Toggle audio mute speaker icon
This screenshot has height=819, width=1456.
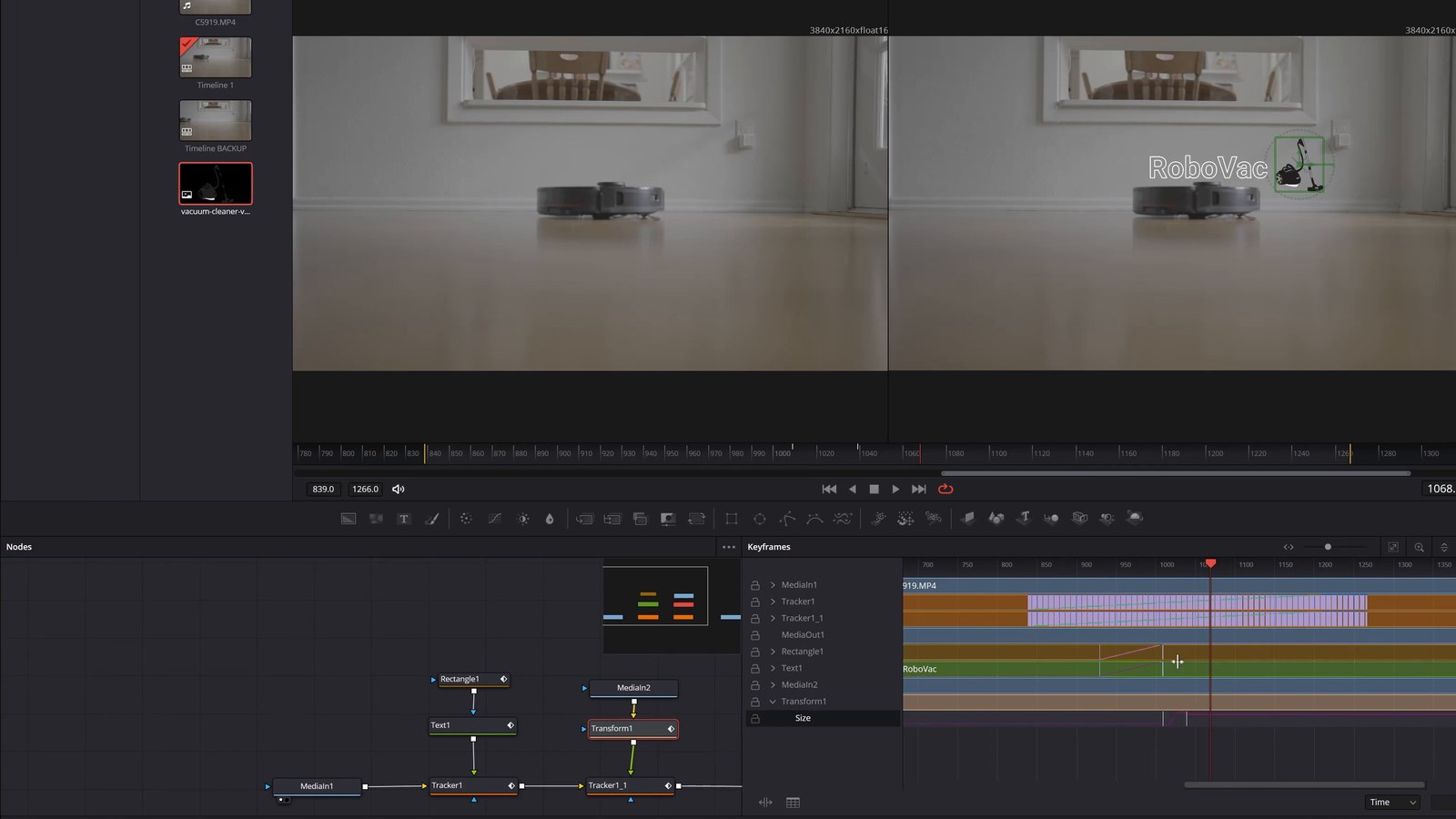point(399,490)
